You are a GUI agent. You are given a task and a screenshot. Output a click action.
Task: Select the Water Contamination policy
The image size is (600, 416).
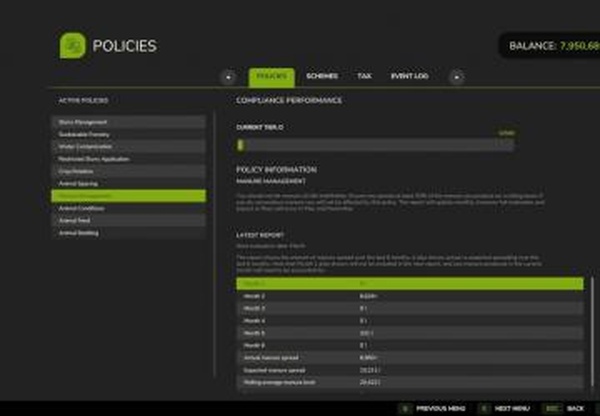point(129,147)
